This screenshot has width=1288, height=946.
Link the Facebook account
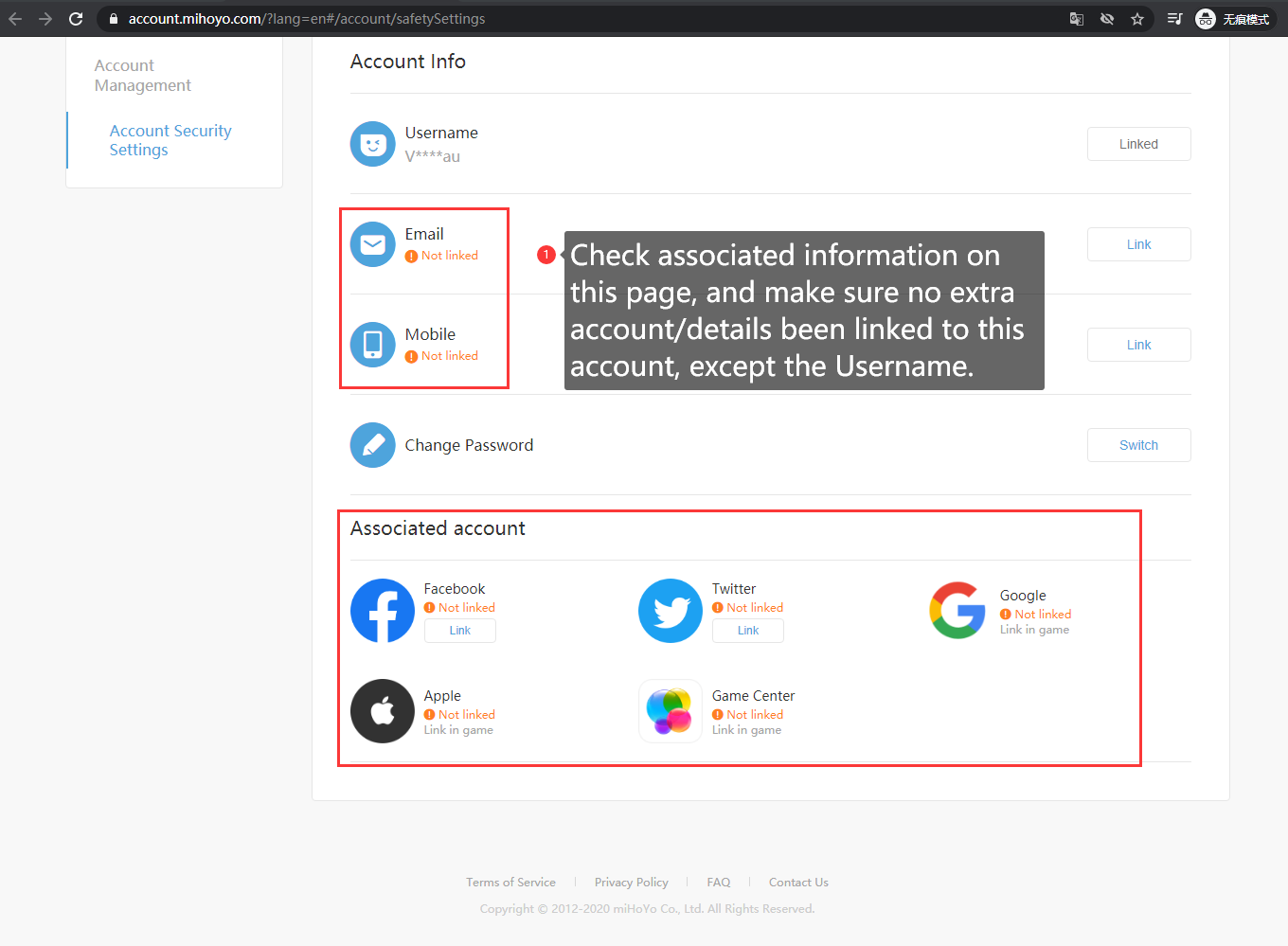[x=460, y=631]
